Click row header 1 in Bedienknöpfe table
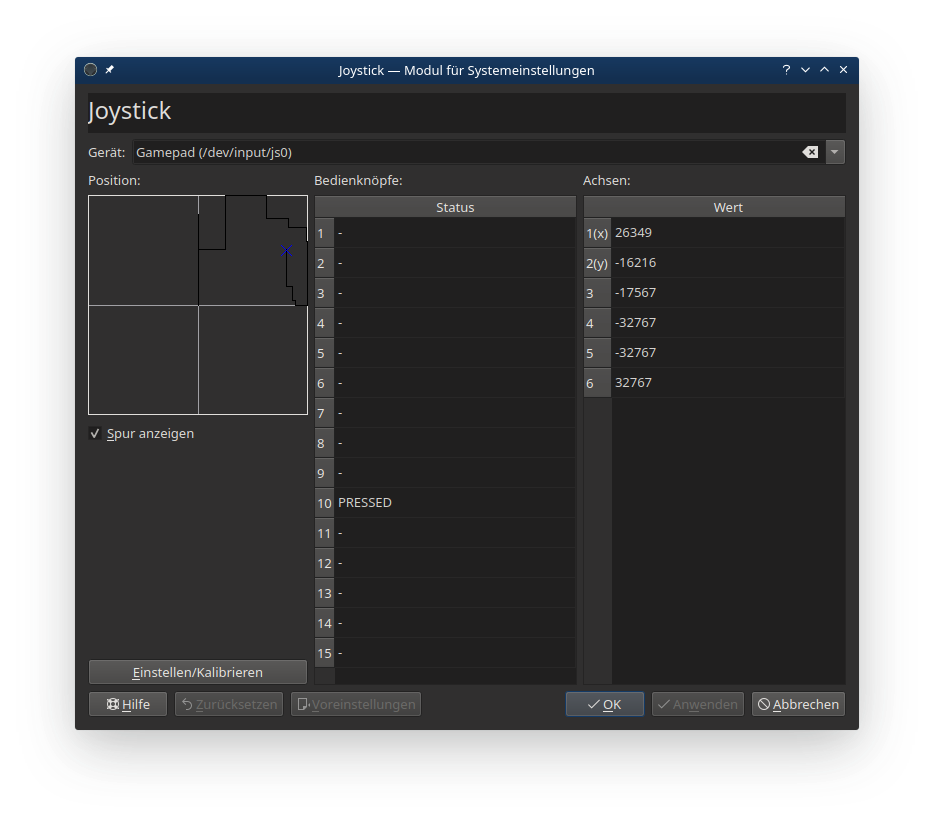The height and width of the screenshot is (823, 934). (x=324, y=233)
